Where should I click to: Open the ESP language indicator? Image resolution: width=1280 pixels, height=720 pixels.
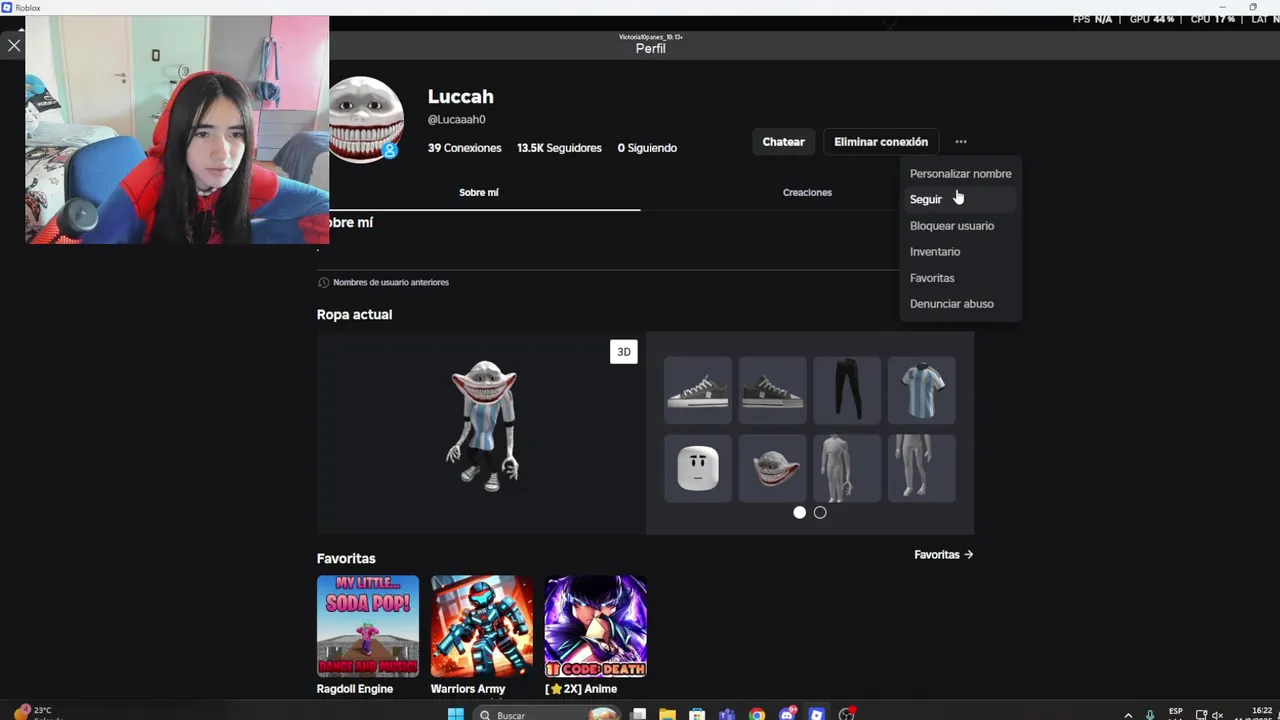[1176, 713]
